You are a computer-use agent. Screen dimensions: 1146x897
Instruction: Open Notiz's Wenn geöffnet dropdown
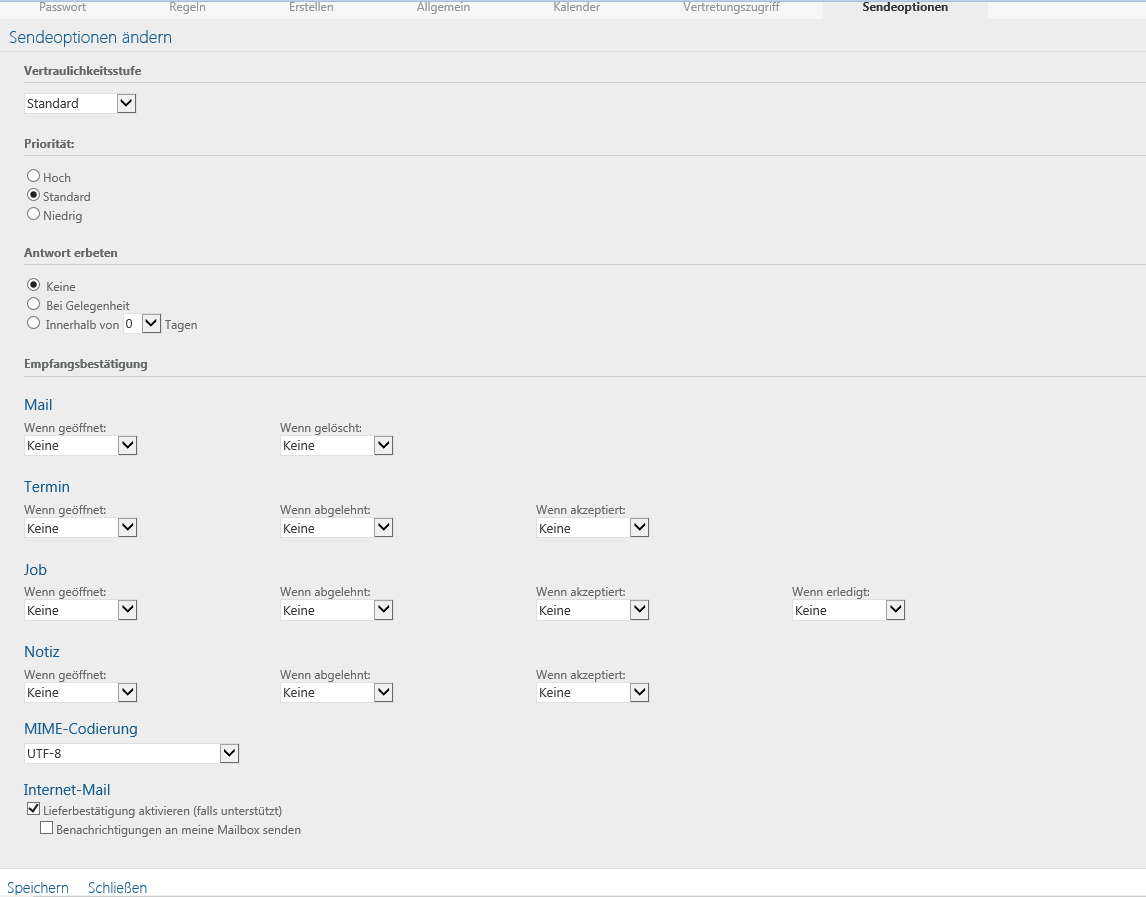point(126,692)
